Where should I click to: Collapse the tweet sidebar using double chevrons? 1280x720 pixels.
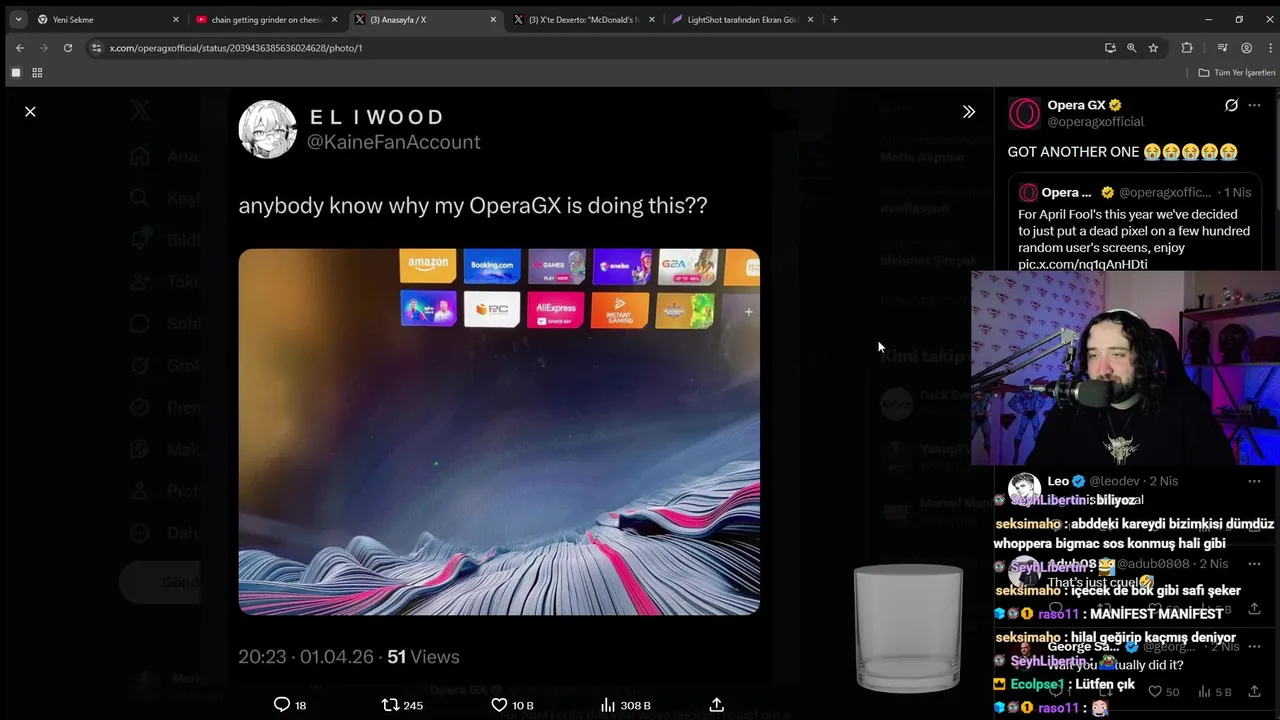tap(968, 112)
